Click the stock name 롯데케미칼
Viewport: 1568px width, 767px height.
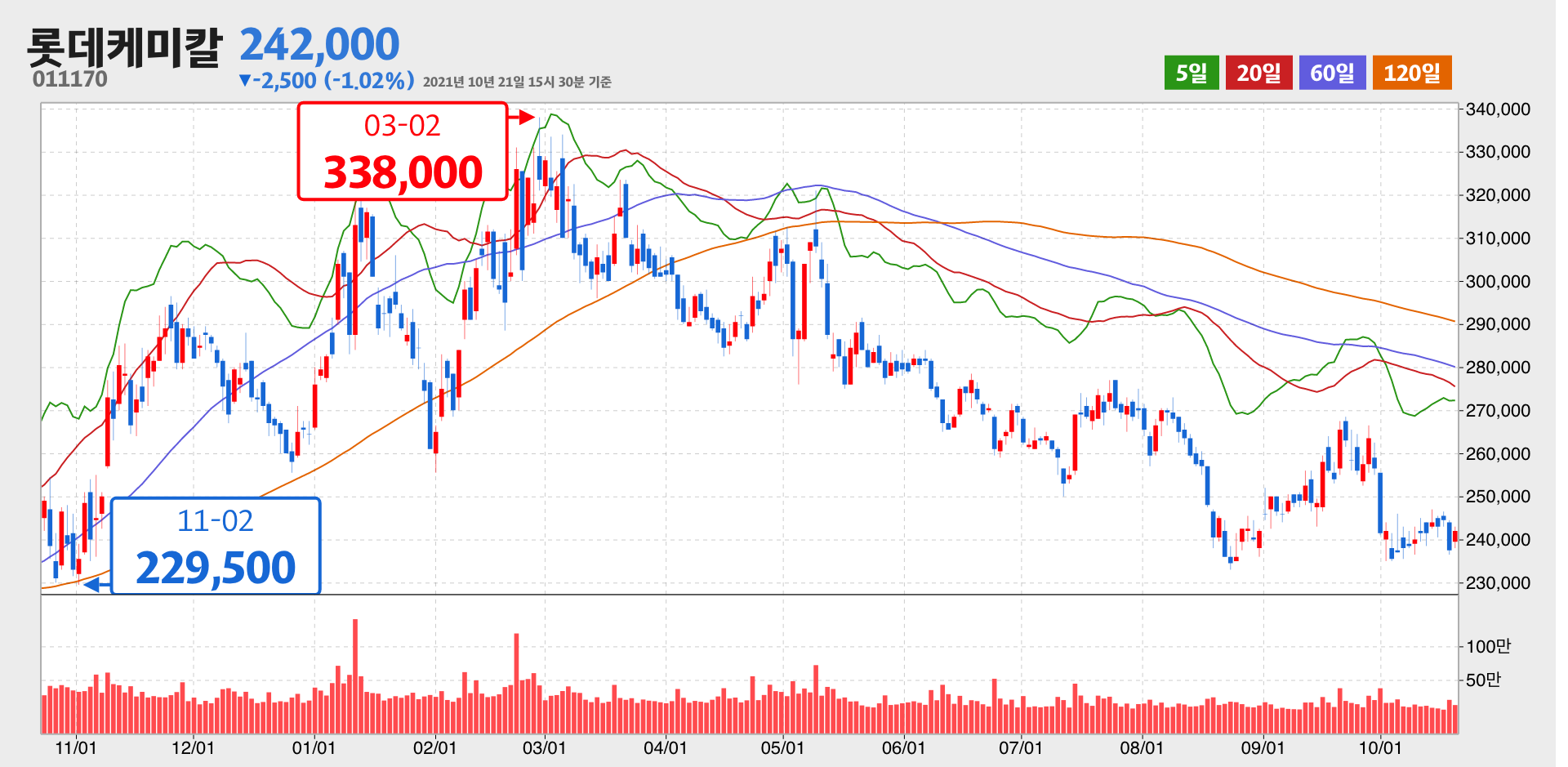(124, 47)
